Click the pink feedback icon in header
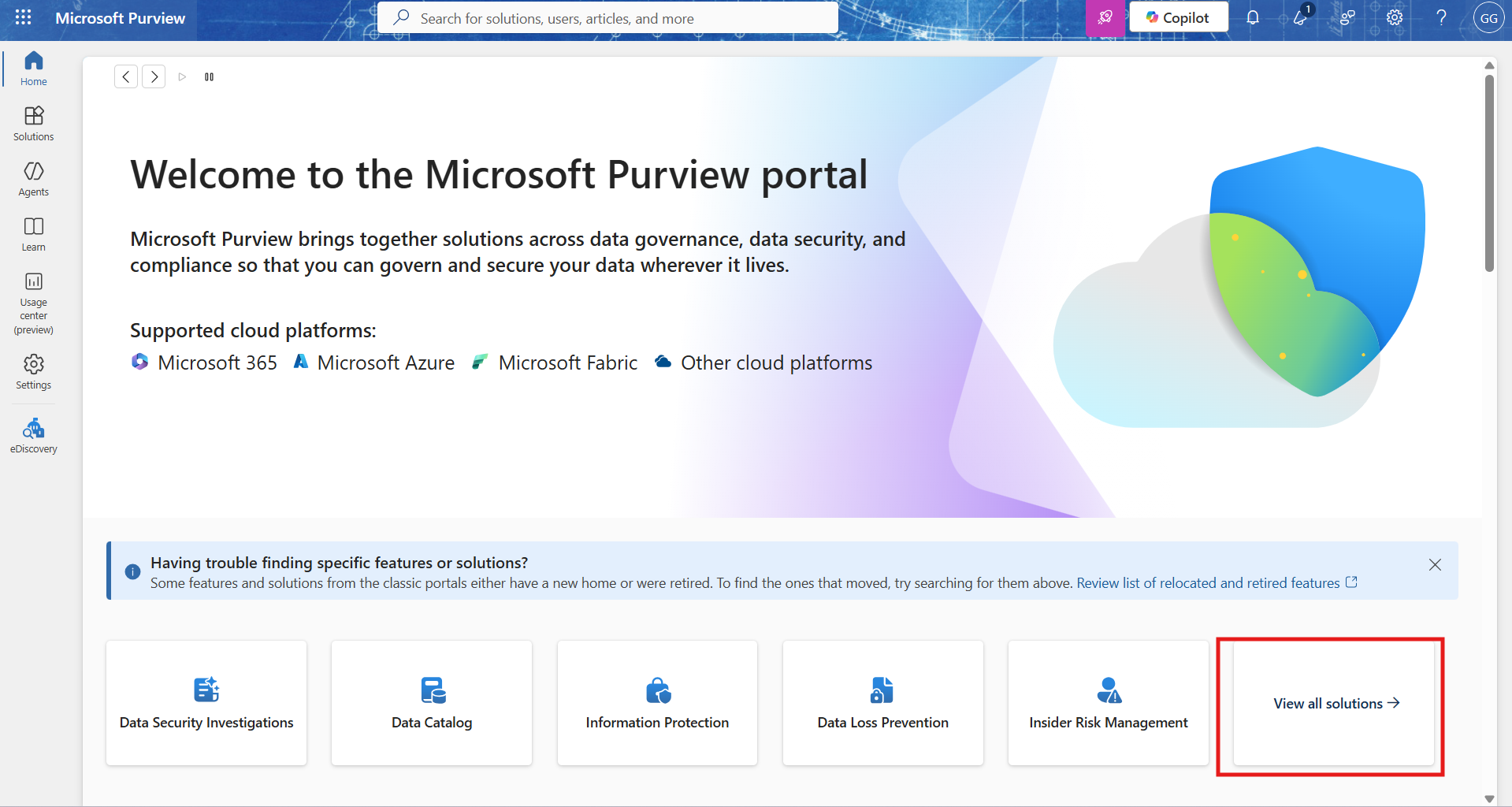Screen dimensions: 1512x807 click(x=1105, y=17)
